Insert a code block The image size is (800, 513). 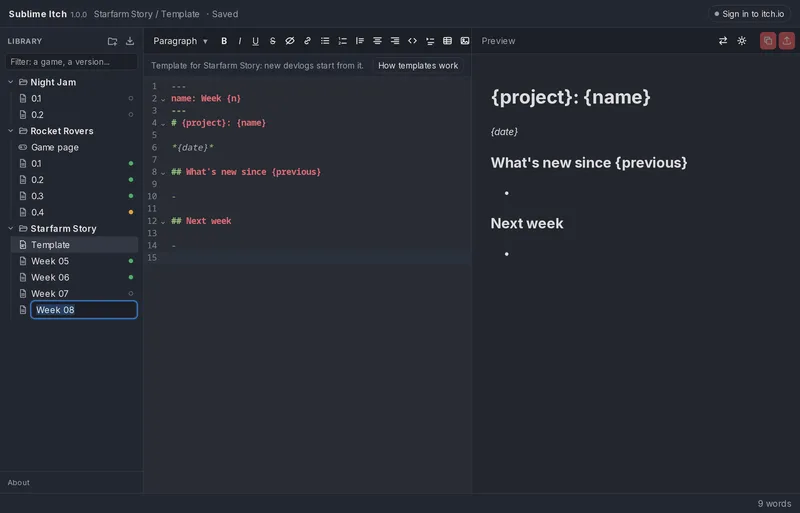[412, 41]
